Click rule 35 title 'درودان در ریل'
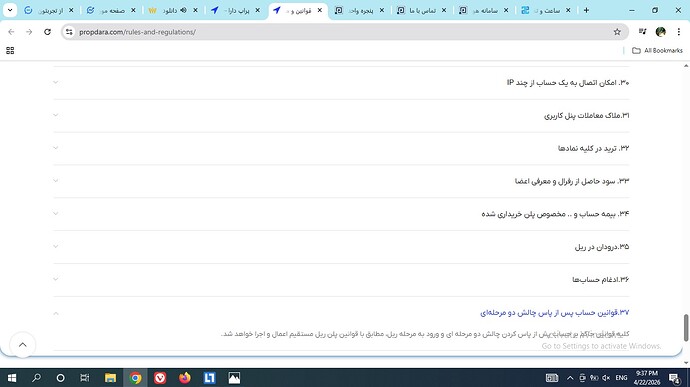690x387 pixels. [x=602, y=247]
